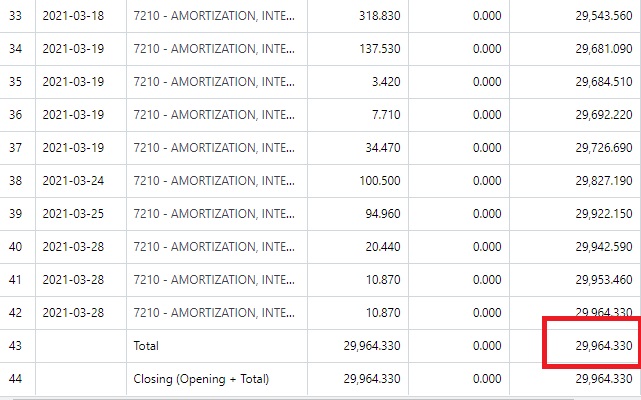Select Closing debit amount 29,964.330 in row 44

[x=372, y=379]
